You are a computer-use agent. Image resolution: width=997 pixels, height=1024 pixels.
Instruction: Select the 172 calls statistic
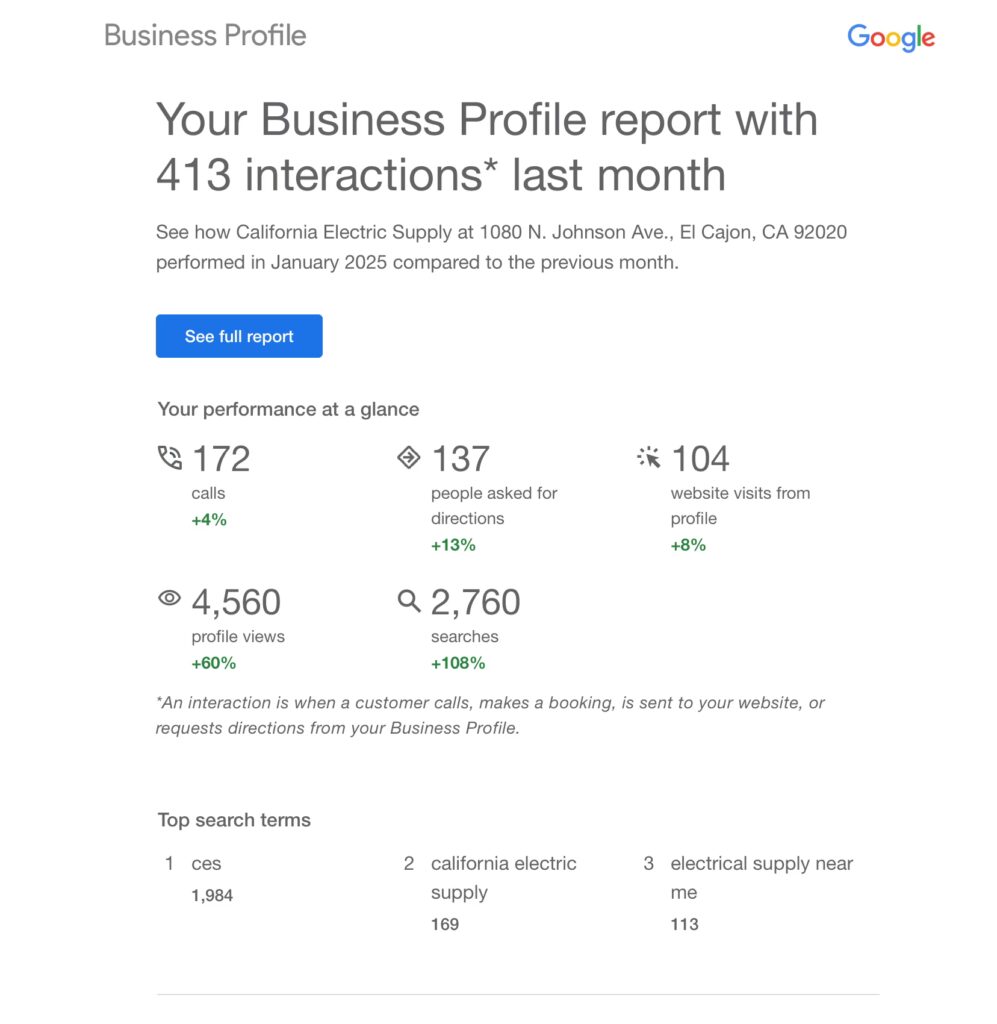[221, 459]
